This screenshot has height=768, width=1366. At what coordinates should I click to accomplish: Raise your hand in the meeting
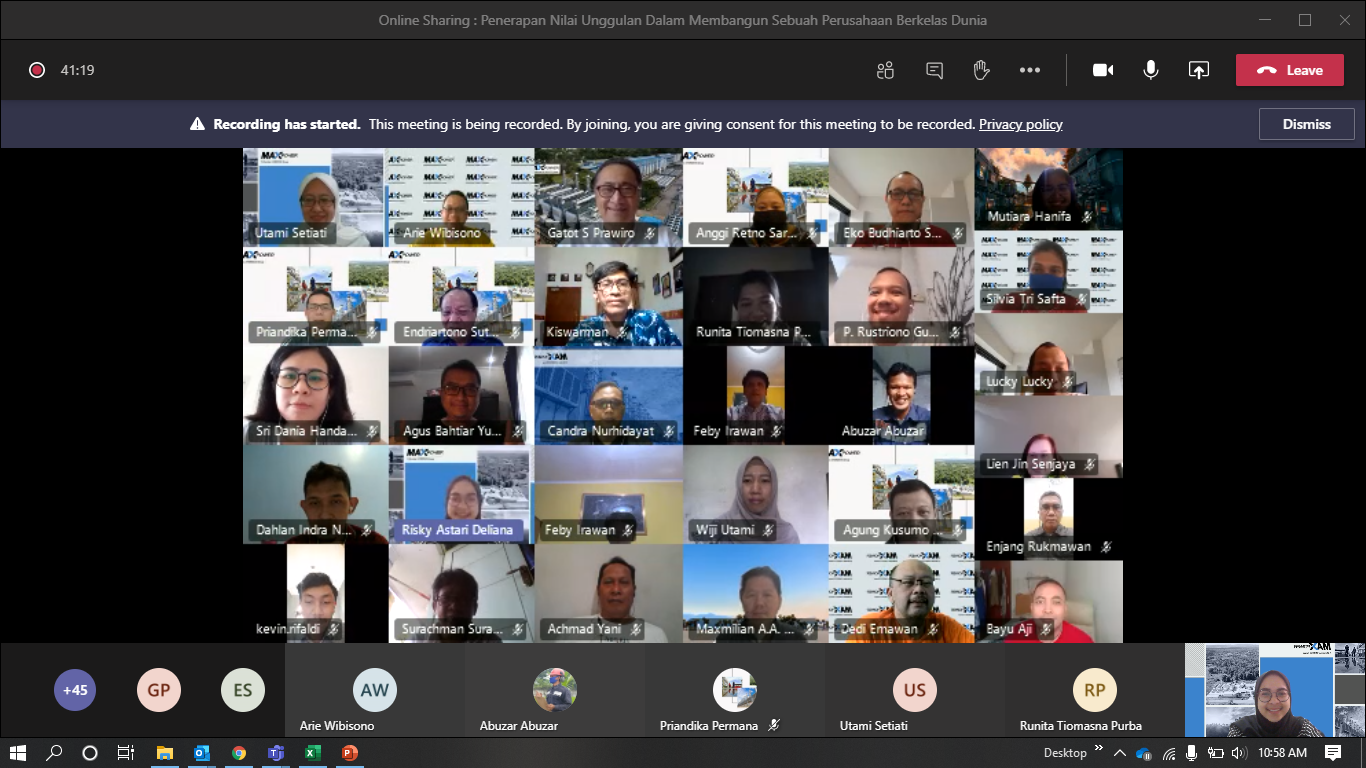982,70
